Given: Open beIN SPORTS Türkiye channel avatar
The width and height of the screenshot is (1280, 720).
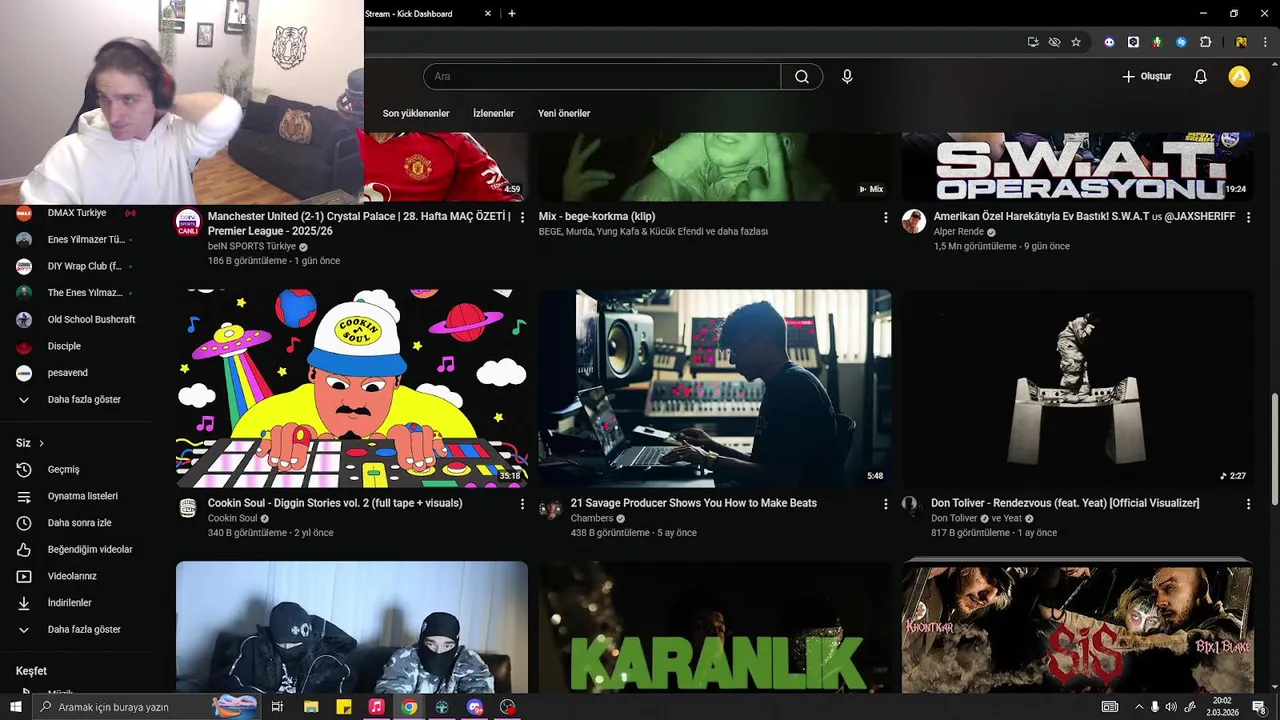Looking at the screenshot, I should tap(188, 222).
